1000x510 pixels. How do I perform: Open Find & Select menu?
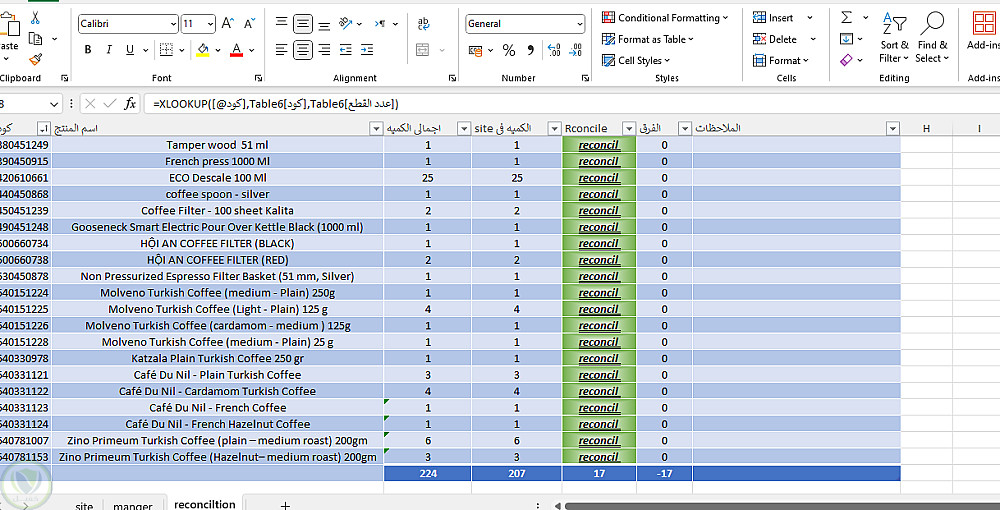[x=932, y=37]
